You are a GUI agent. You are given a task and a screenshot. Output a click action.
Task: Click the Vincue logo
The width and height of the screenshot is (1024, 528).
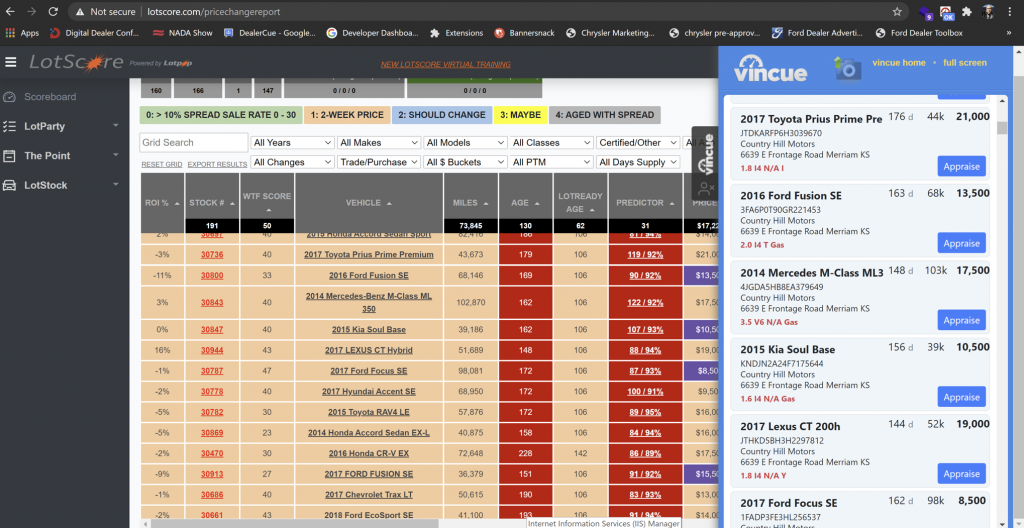[x=770, y=69]
